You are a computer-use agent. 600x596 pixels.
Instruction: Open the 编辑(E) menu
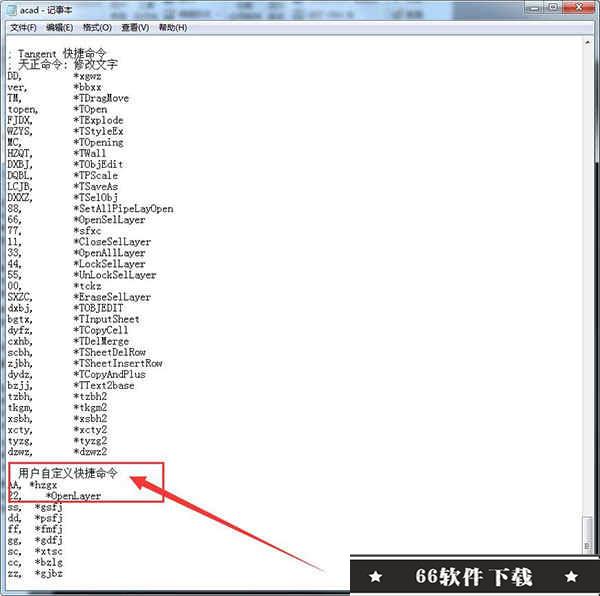59,28
